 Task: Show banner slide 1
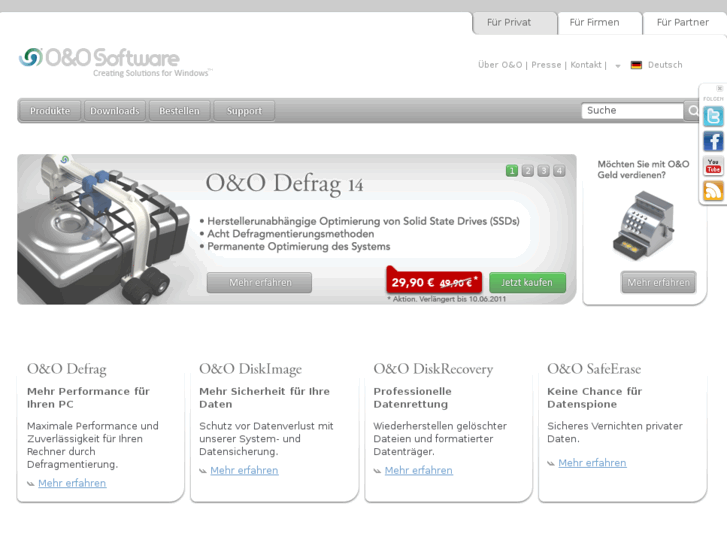click(512, 171)
